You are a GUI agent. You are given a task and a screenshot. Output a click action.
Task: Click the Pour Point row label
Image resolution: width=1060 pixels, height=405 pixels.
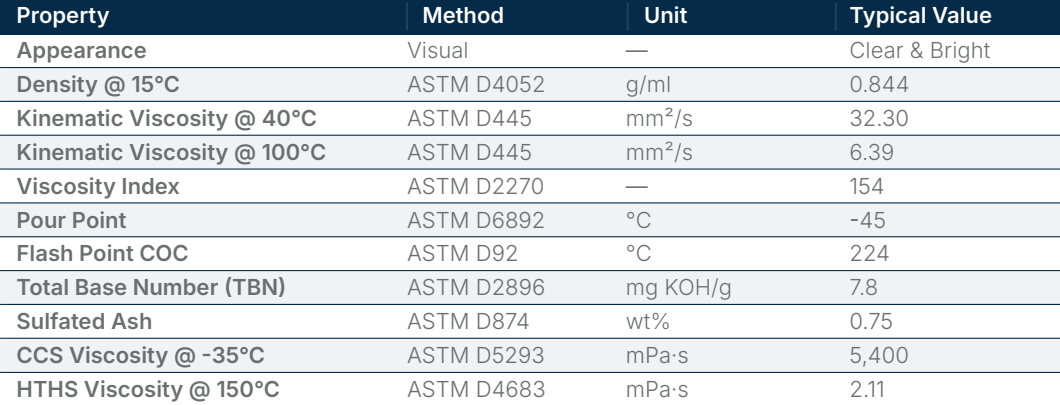coord(72,220)
